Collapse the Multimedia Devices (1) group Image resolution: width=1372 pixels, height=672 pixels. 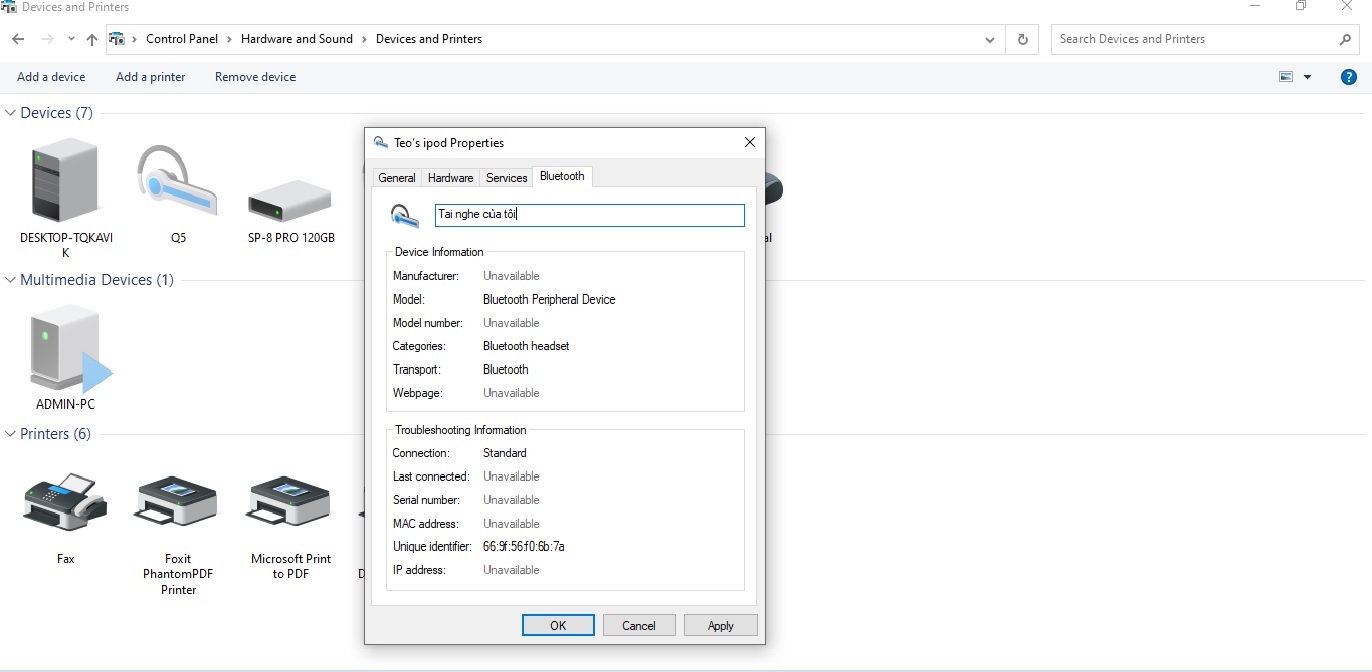[11, 280]
